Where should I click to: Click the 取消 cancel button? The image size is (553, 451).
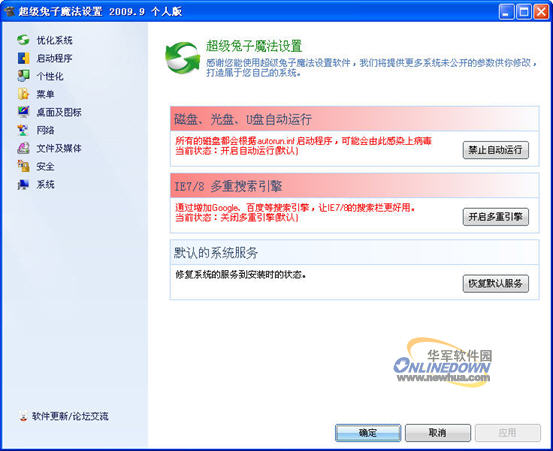(438, 433)
